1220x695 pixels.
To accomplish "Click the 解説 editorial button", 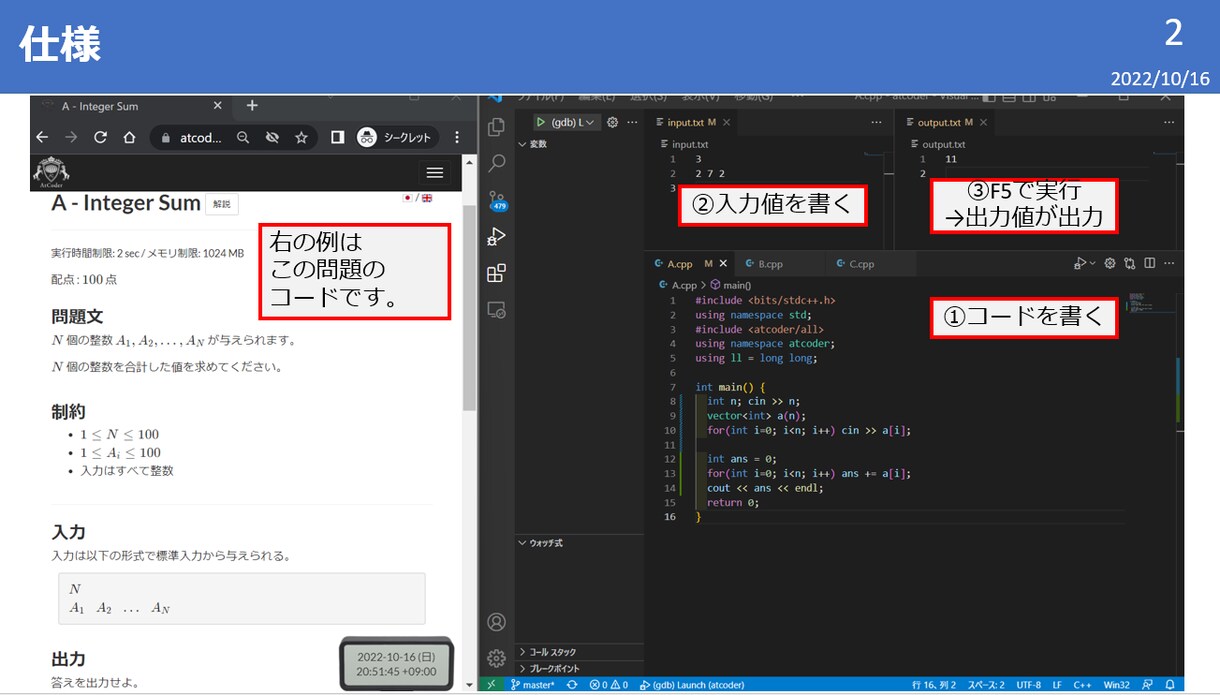I will 221,204.
